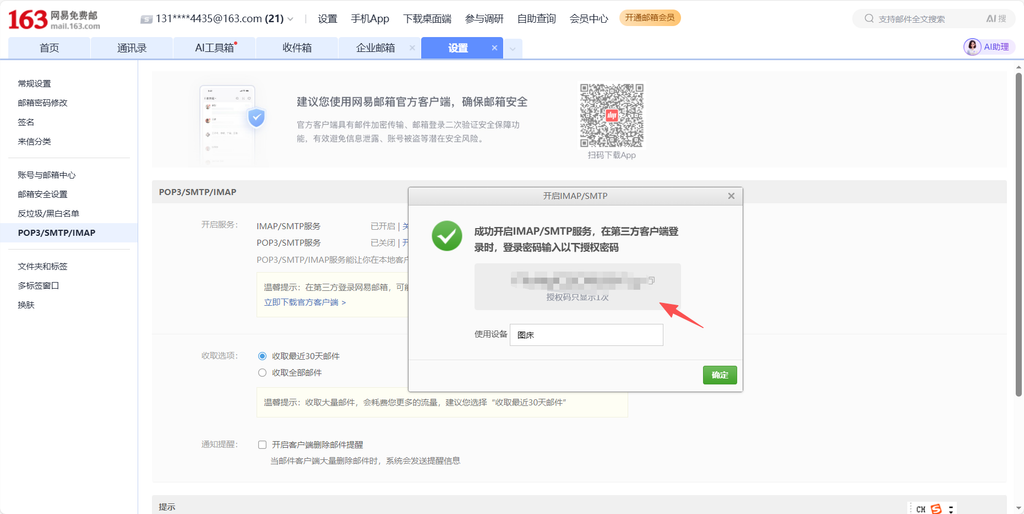Open 文件夹和标签 settings
Viewport: 1024px width, 514px height.
(42, 266)
